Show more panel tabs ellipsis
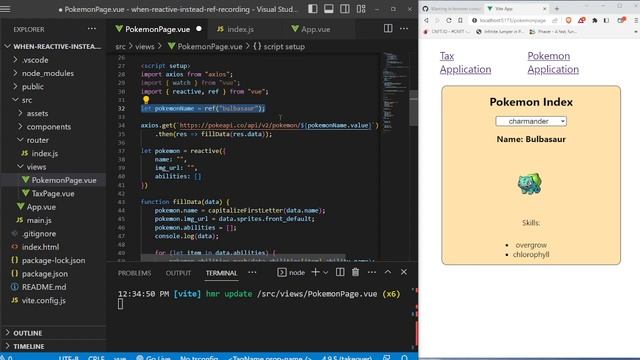640x360 pixels. pyautogui.click(x=252, y=272)
